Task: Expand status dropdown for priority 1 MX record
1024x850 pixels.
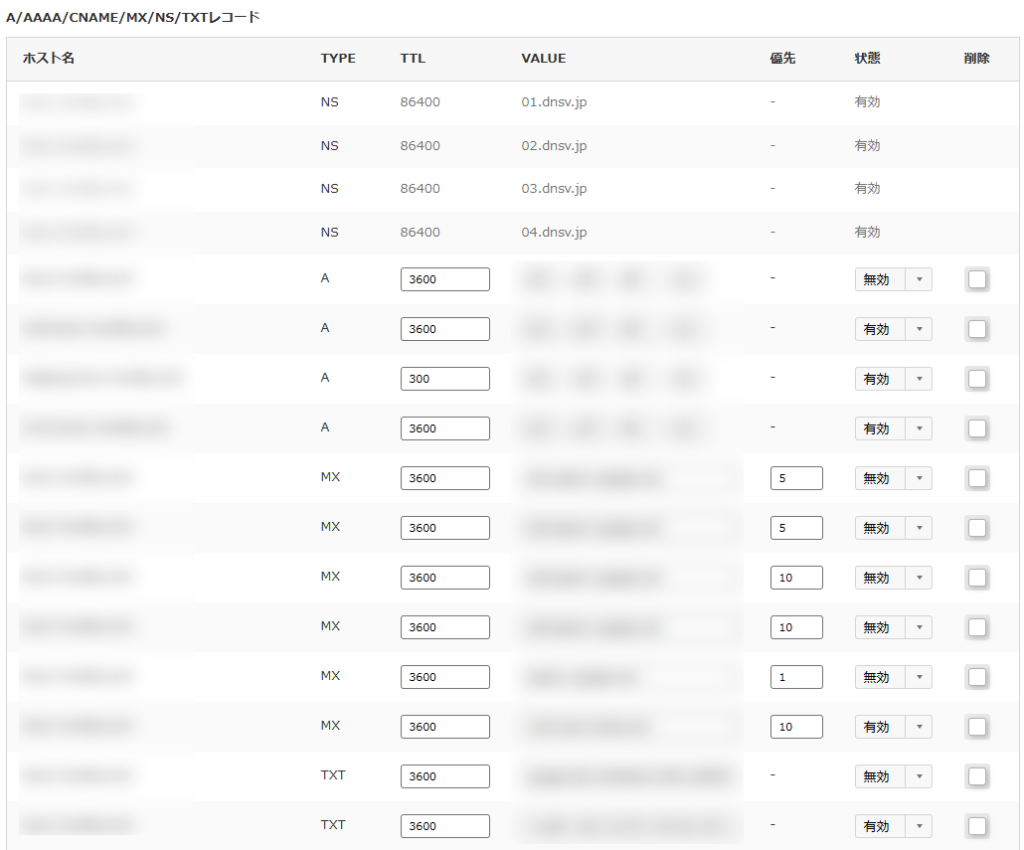Action: 893,677
